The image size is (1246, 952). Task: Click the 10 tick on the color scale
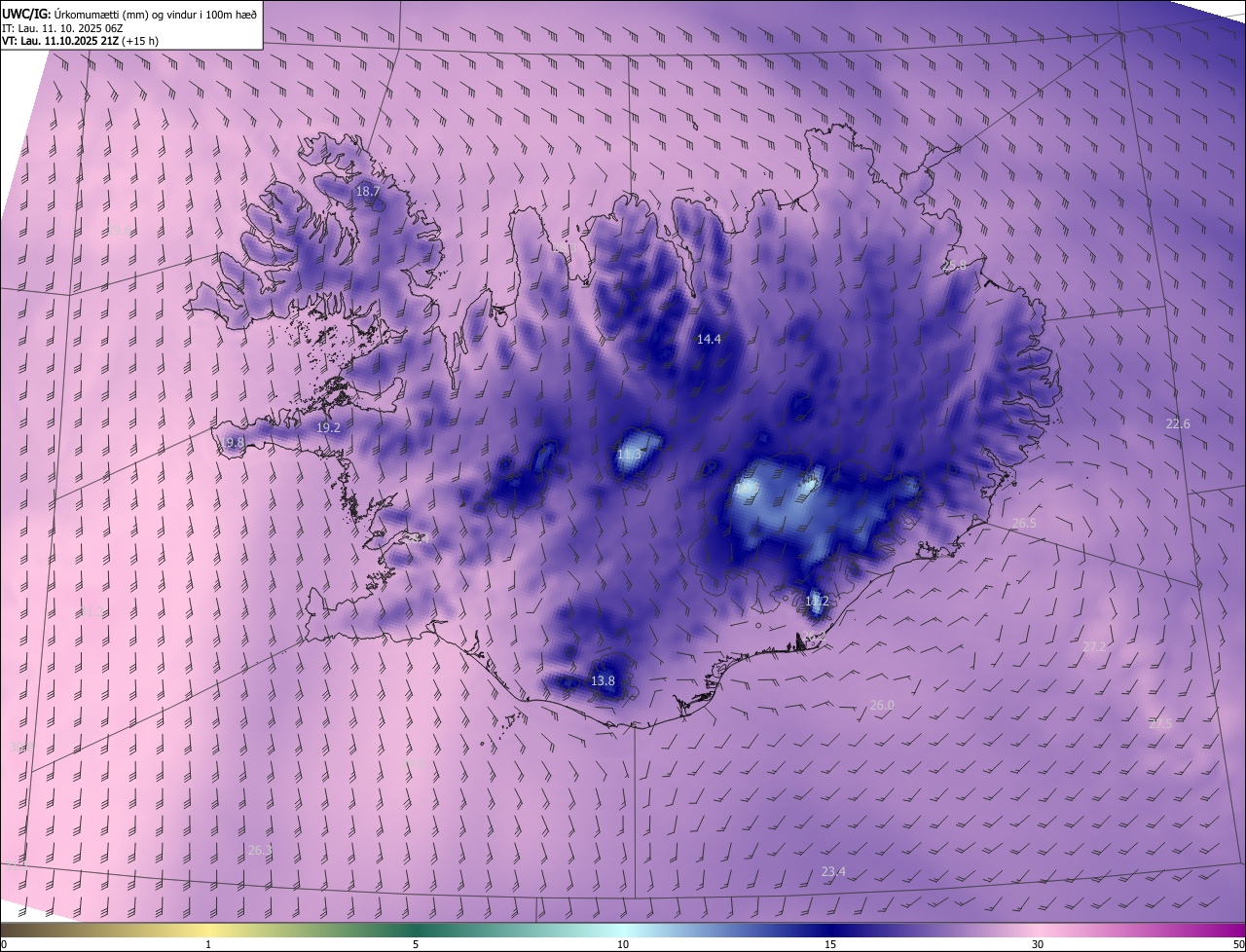[x=623, y=944]
